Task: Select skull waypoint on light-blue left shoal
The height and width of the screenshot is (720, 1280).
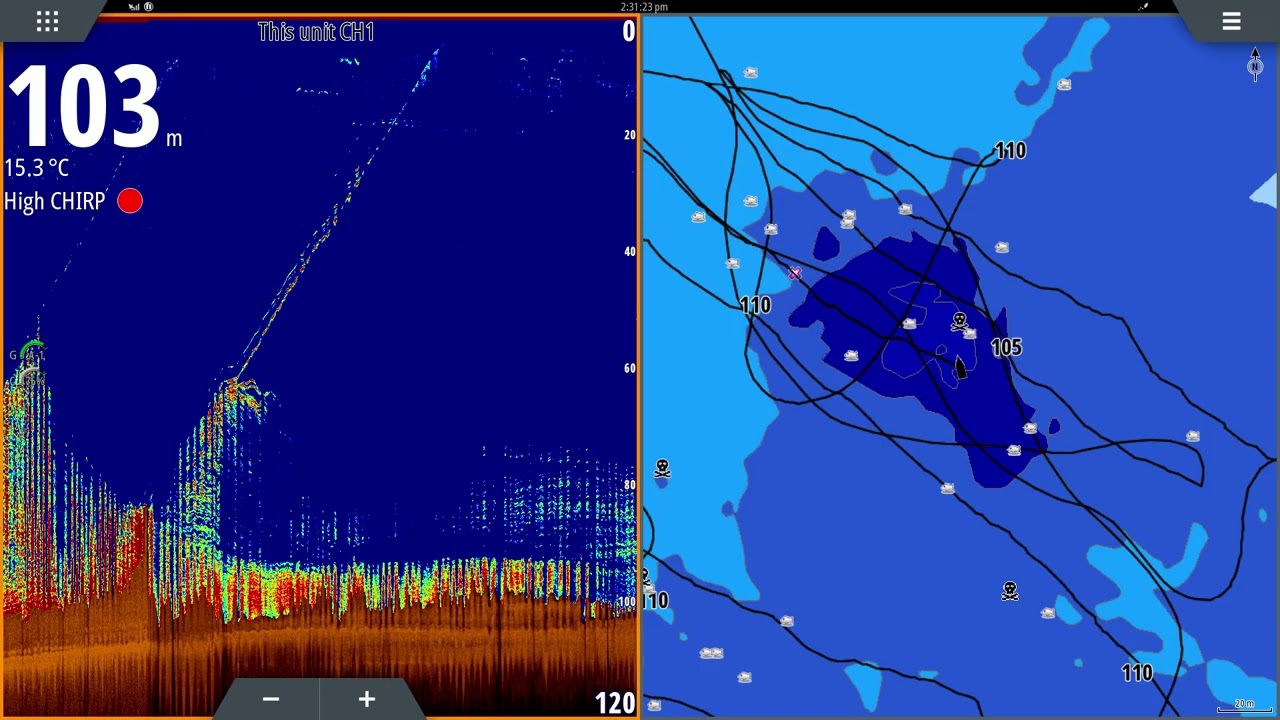Action: 662,468
